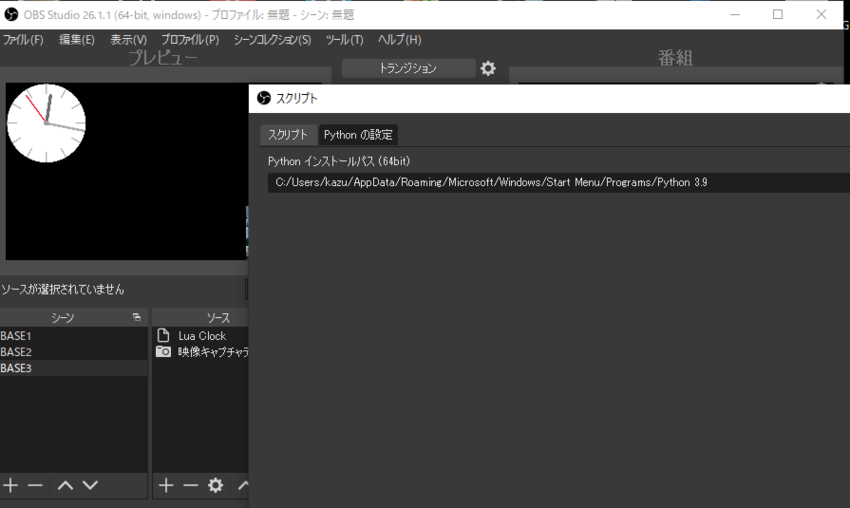Image resolution: width=850 pixels, height=508 pixels.
Task: Minimize the OBS Studio window
Action: (735, 15)
